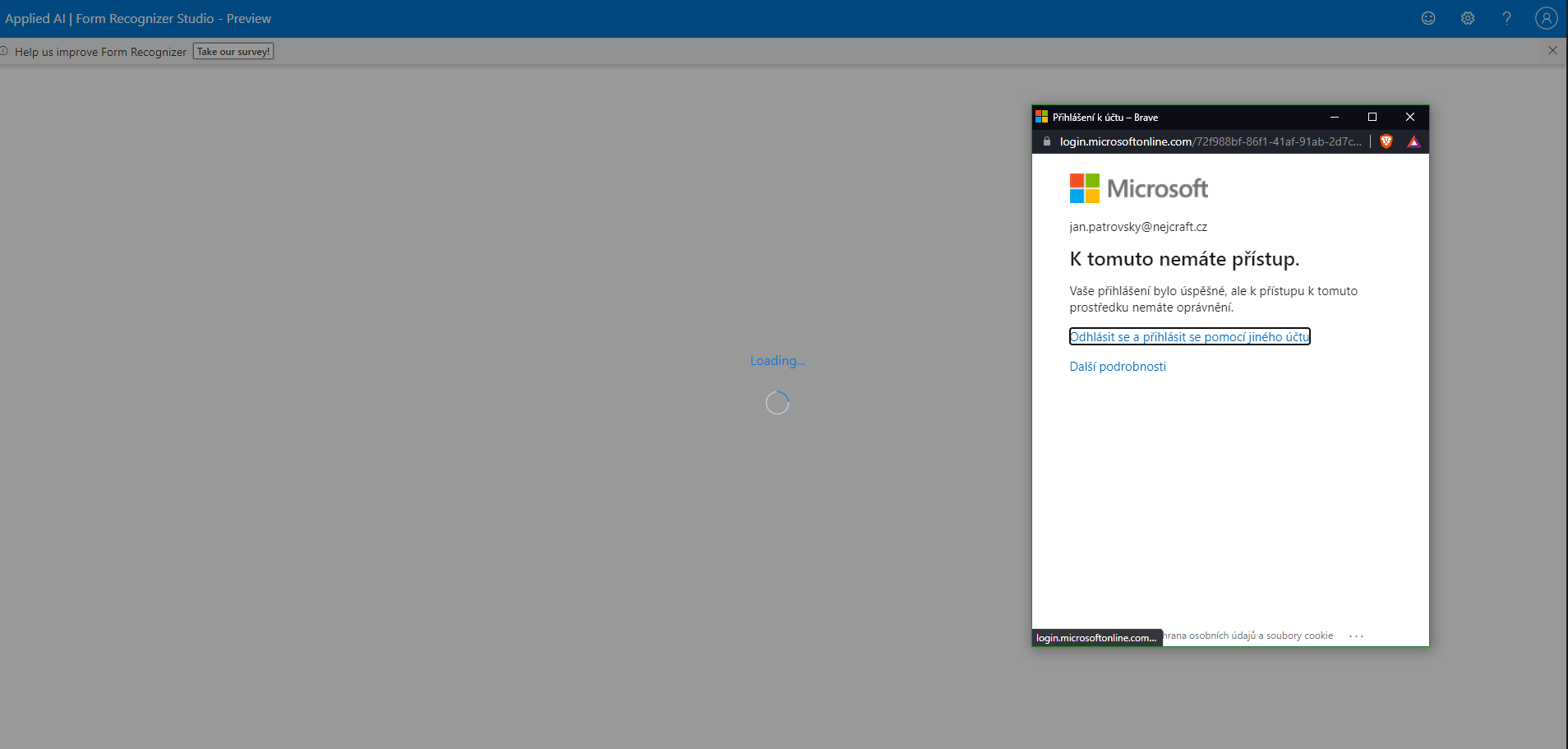Click the login.microsoftonline.com address bar URL
This screenshot has width=1568, height=749.
(1210, 141)
